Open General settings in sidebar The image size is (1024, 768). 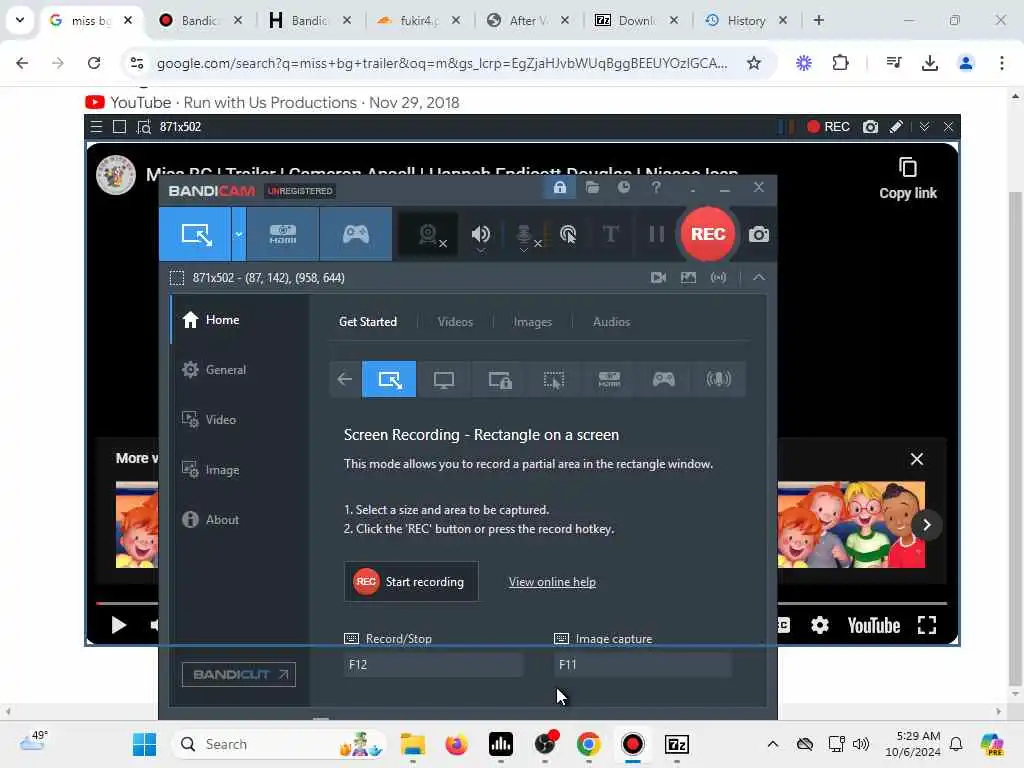click(x=239, y=370)
